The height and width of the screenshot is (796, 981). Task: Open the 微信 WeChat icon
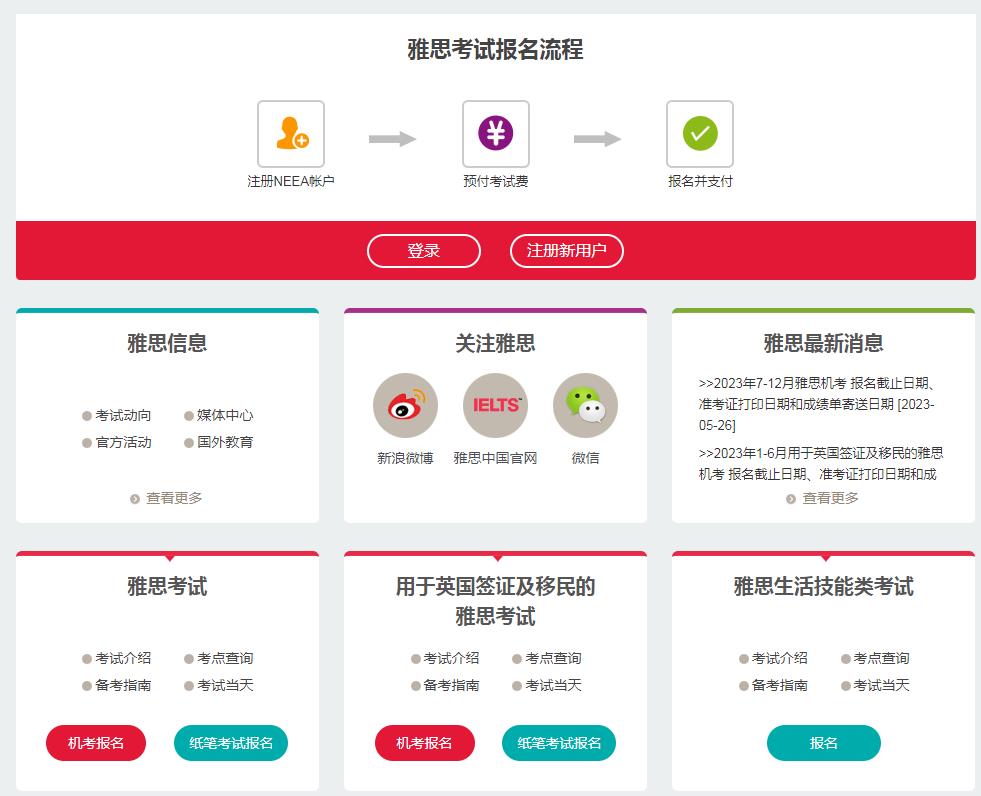(585, 405)
